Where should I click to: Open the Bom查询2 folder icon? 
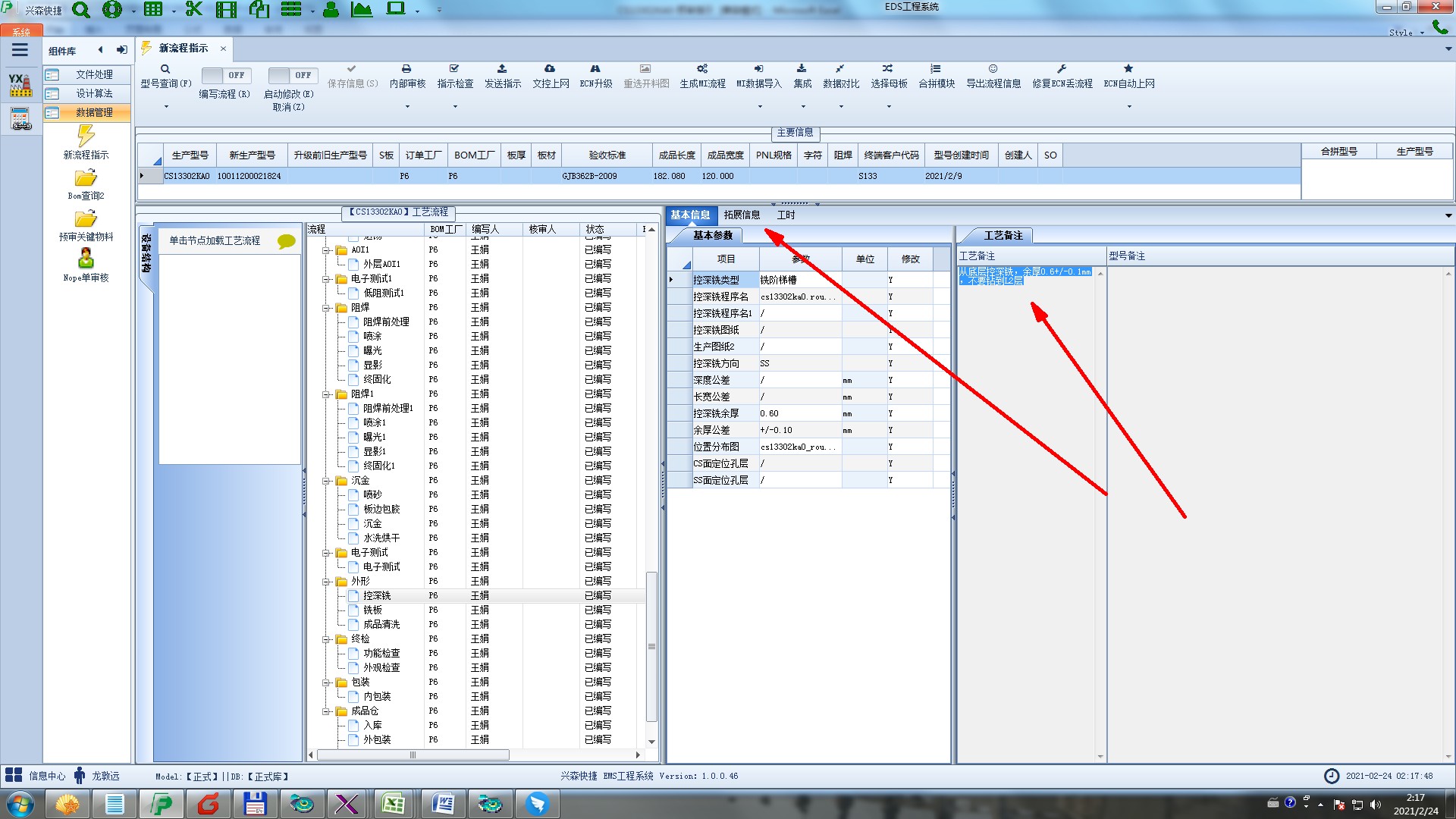tap(86, 178)
